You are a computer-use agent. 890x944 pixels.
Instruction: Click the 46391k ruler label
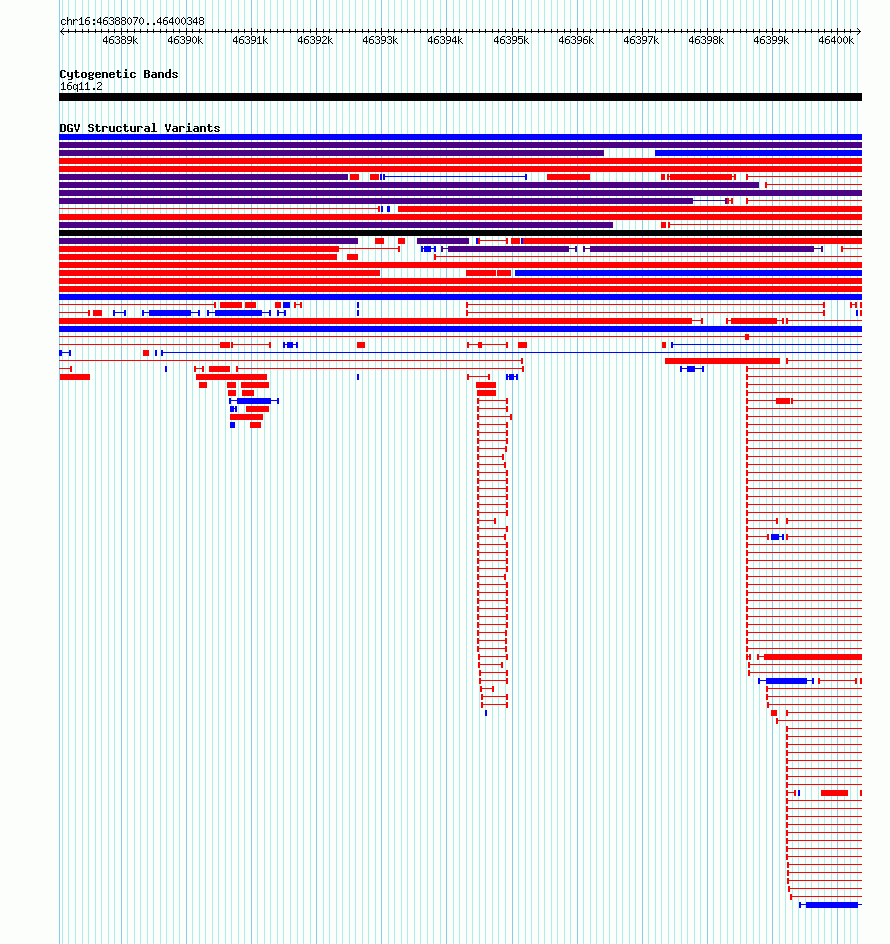(250, 40)
